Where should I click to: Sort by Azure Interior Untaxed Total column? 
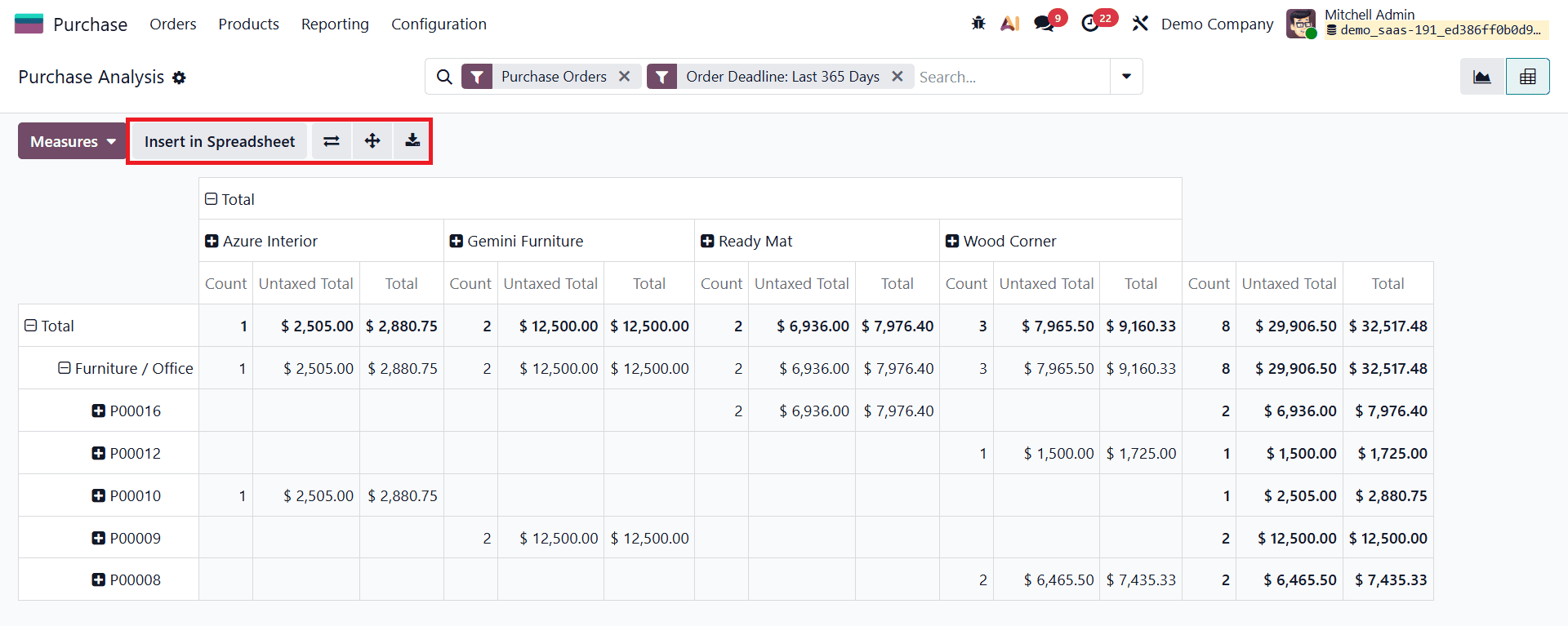coord(306,283)
